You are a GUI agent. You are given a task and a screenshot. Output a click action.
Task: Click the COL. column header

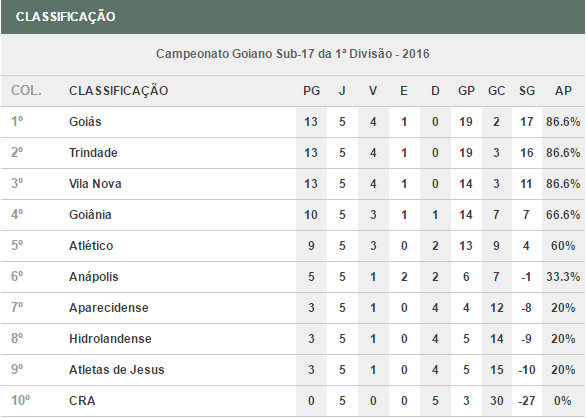click(26, 90)
